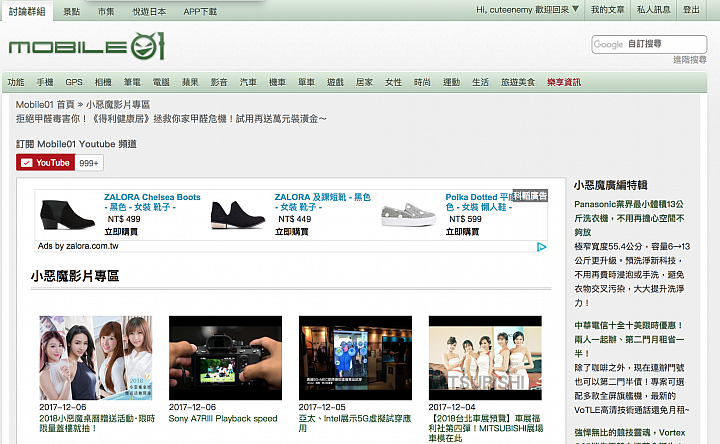Open the ZALORA Chelsea Boots ad title

point(152,202)
